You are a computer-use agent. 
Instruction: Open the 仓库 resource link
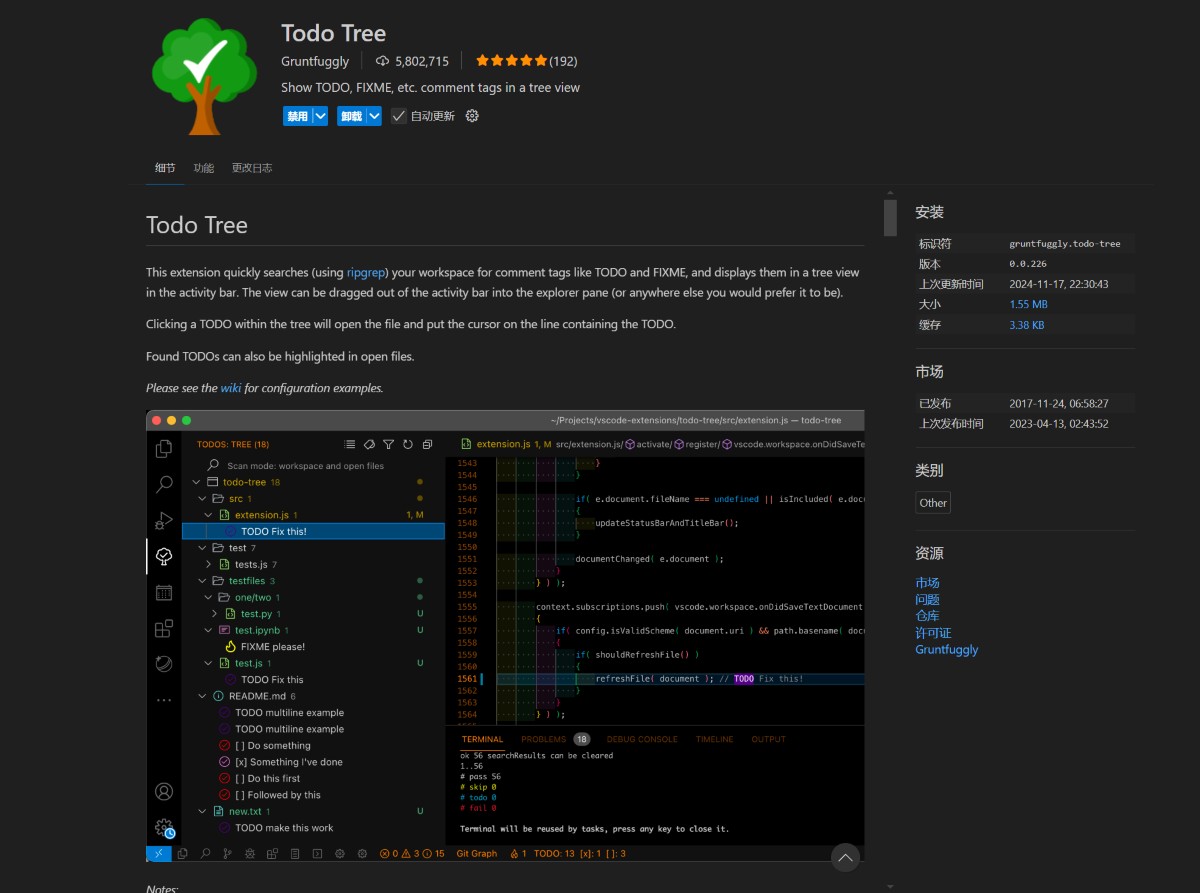(x=927, y=616)
